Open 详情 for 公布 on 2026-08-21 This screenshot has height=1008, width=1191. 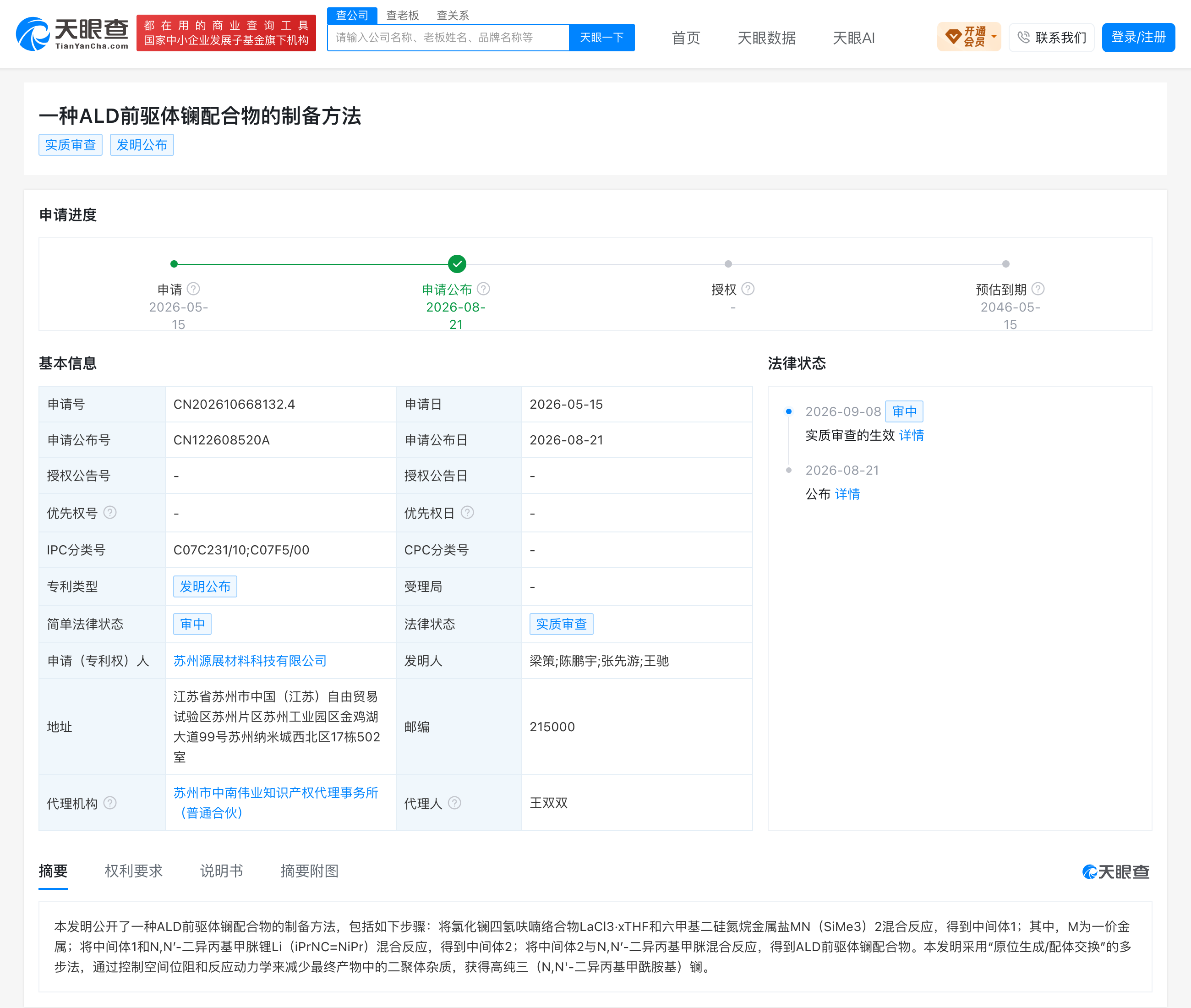coord(847,494)
